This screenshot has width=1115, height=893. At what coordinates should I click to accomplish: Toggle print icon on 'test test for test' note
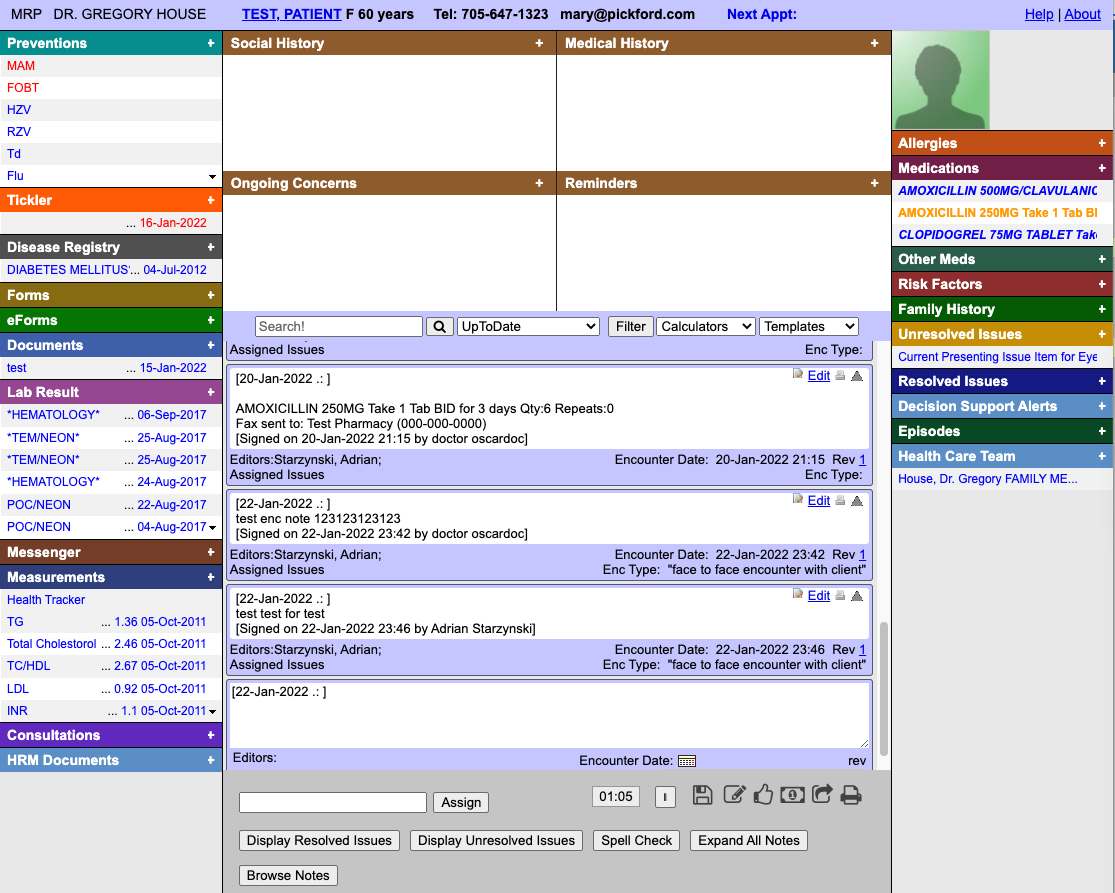tap(840, 596)
